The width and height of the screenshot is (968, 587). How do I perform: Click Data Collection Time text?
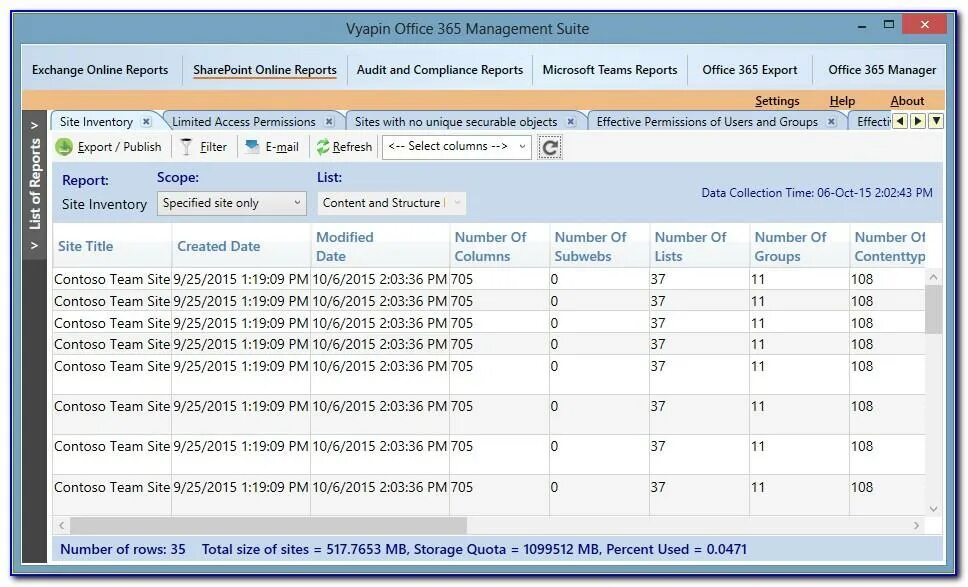[x=817, y=193]
